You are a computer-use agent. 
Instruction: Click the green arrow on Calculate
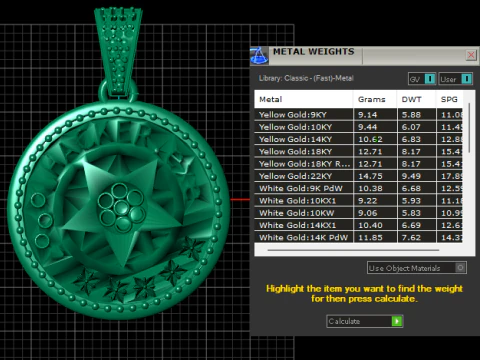click(397, 321)
